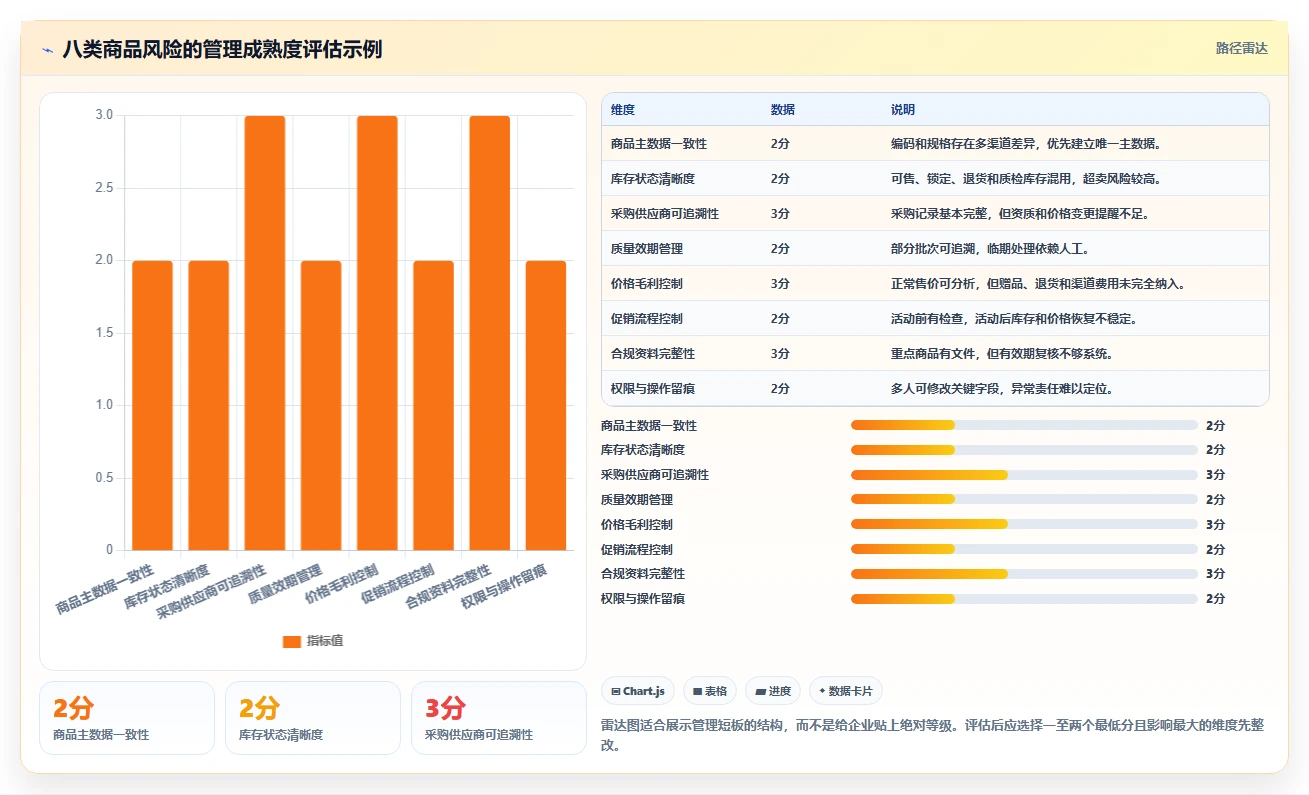Screen dimensions: 1309x795
Task: Select the 权限与操作留痕 table row name
Action: (x=653, y=389)
